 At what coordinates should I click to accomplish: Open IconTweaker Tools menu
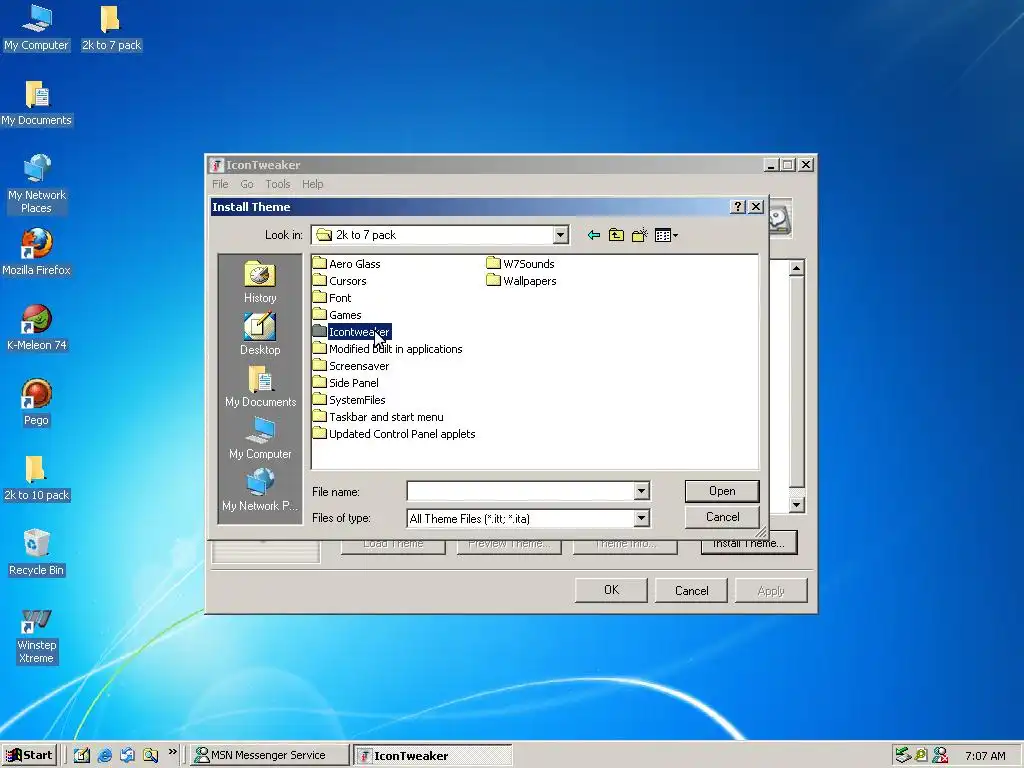pos(278,184)
